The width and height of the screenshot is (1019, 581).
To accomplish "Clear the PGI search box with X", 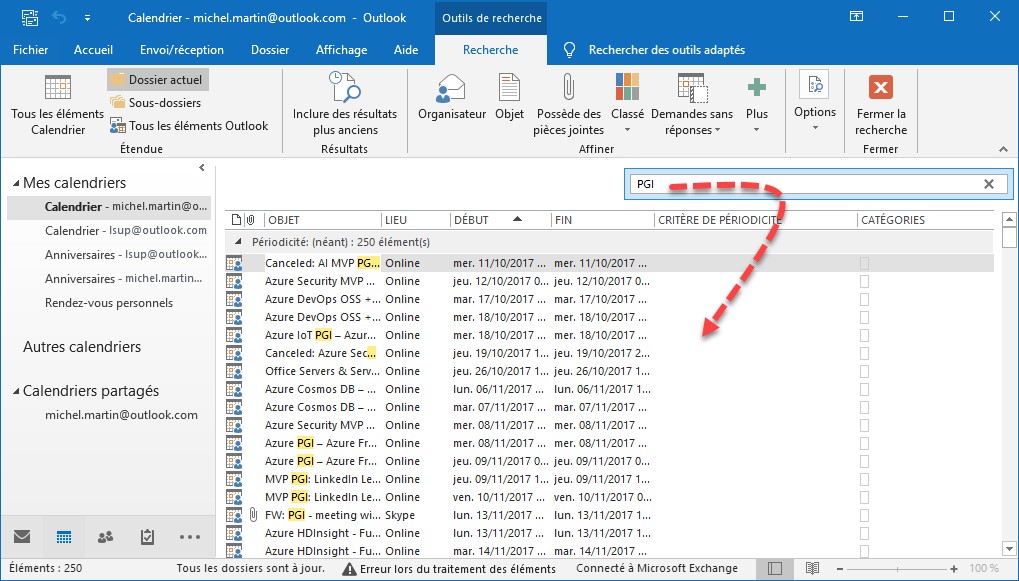I will pos(989,184).
